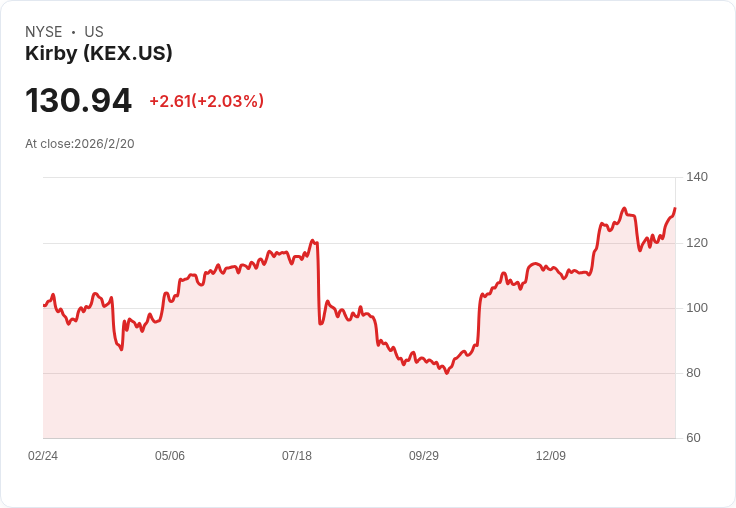Select the US market label

point(94,32)
